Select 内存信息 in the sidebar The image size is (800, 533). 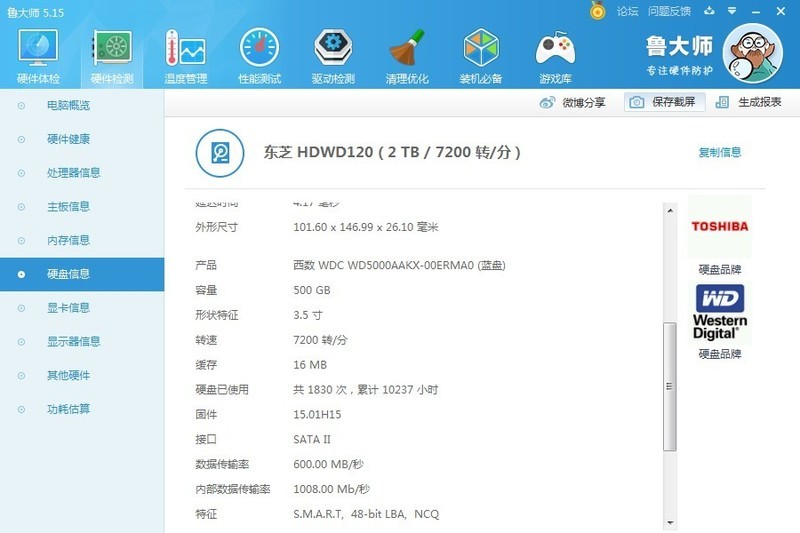click(82, 240)
